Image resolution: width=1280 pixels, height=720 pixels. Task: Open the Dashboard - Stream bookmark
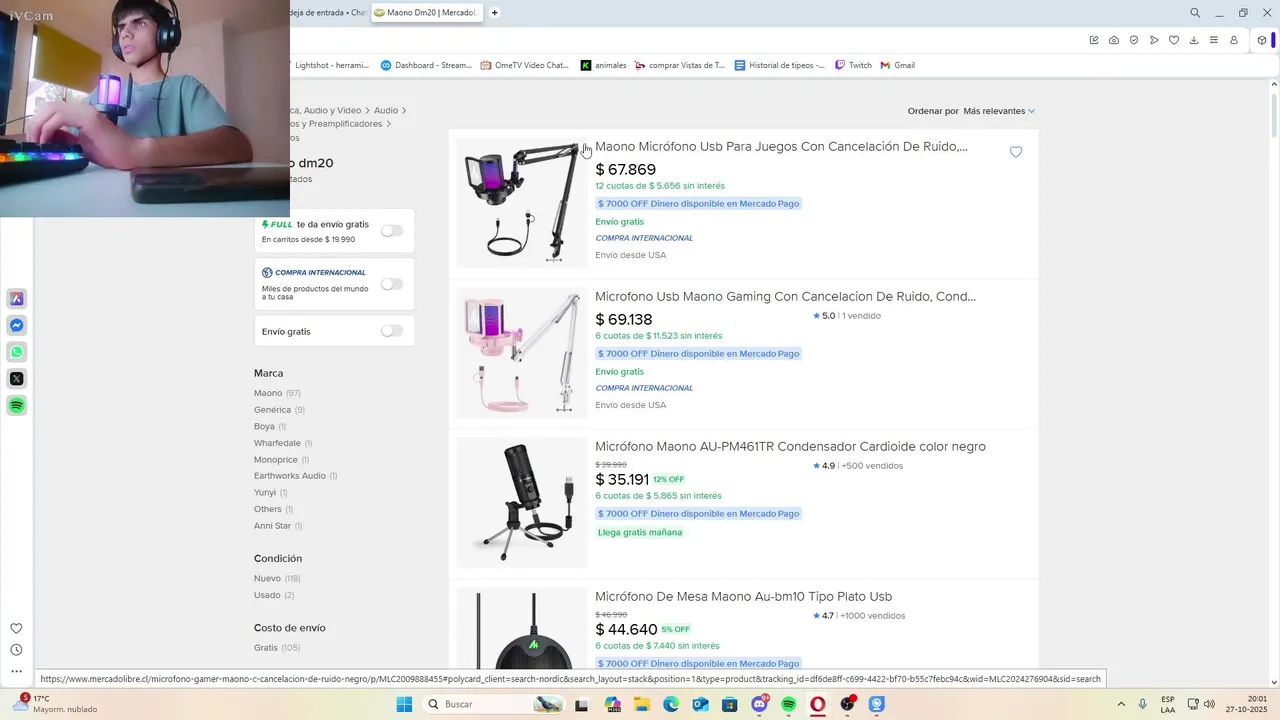[426, 65]
